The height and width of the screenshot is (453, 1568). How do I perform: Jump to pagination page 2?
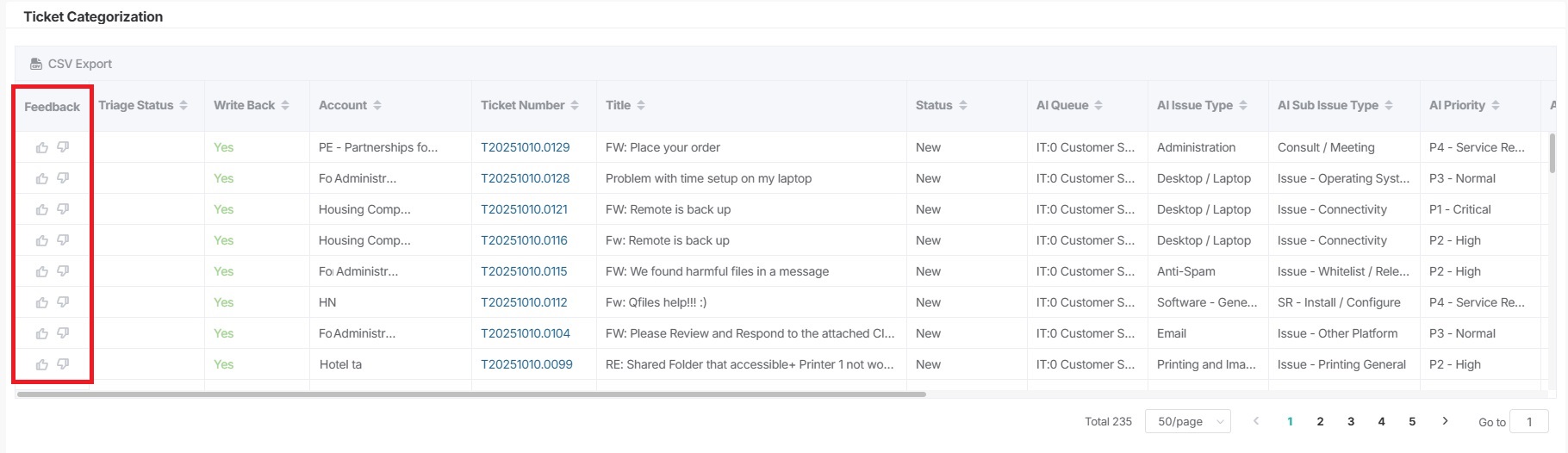(x=1320, y=421)
